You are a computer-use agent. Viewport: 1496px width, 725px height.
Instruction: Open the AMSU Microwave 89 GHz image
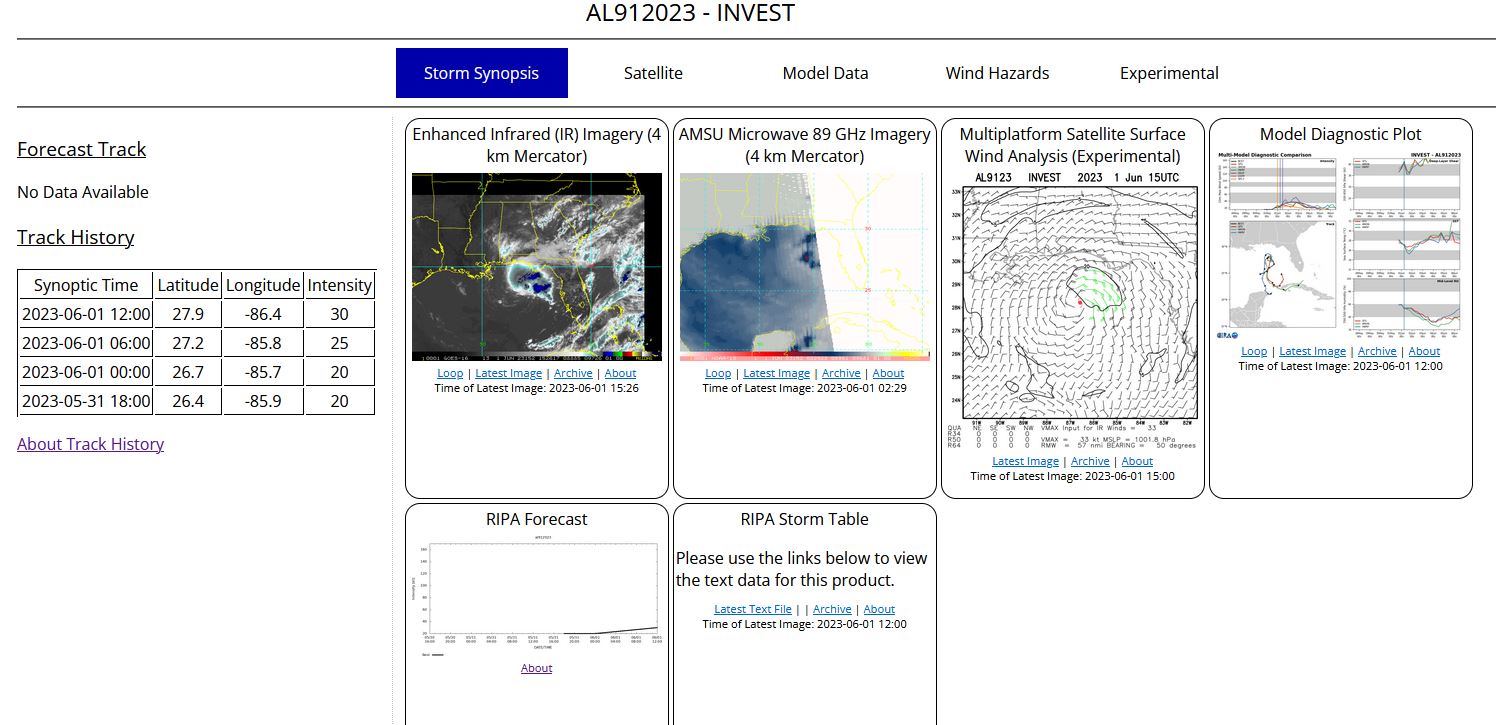point(805,267)
